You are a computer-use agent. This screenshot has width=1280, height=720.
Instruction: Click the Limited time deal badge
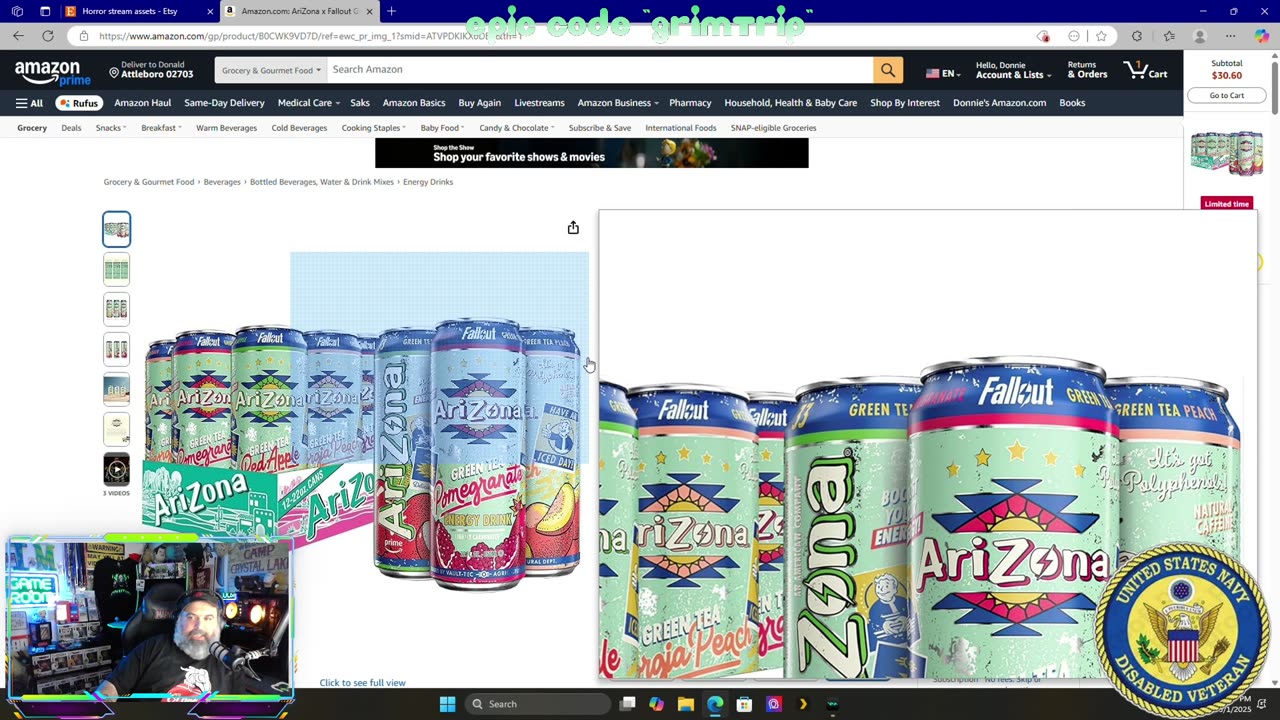pyautogui.click(x=1226, y=204)
